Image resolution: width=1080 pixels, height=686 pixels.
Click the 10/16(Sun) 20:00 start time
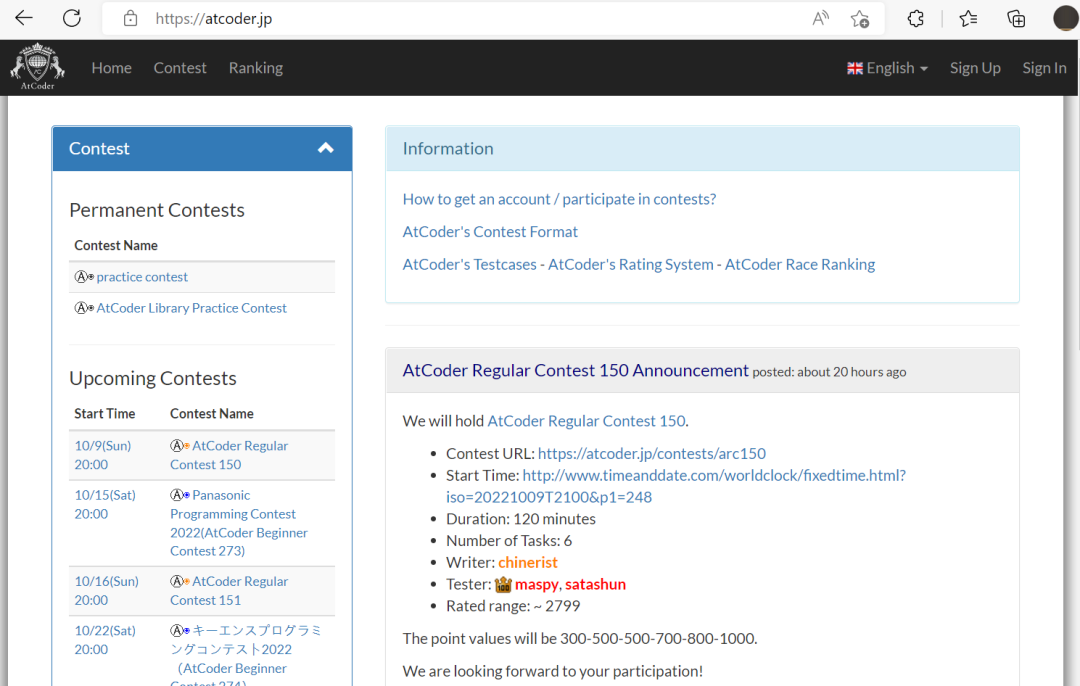[x=107, y=591]
